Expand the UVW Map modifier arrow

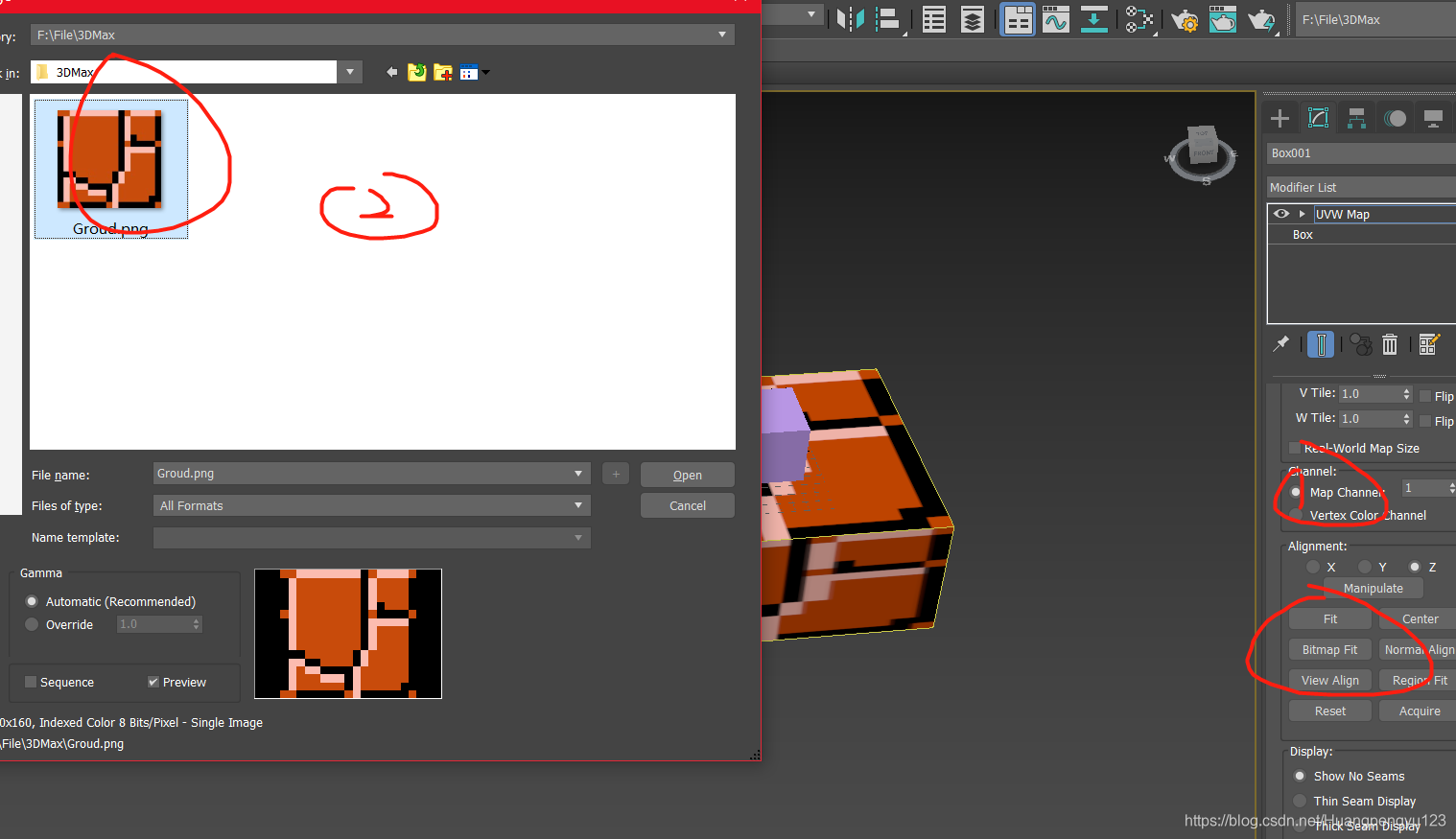coord(1302,214)
